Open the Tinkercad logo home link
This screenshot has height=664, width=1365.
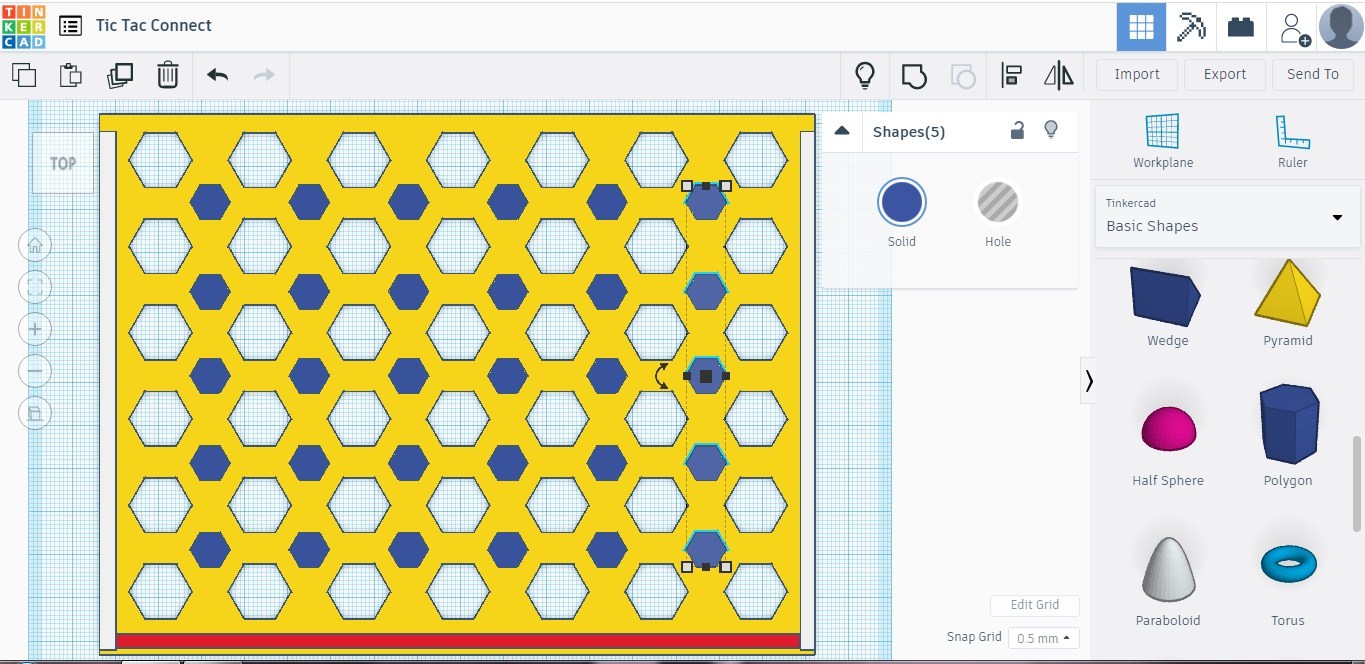point(23,26)
